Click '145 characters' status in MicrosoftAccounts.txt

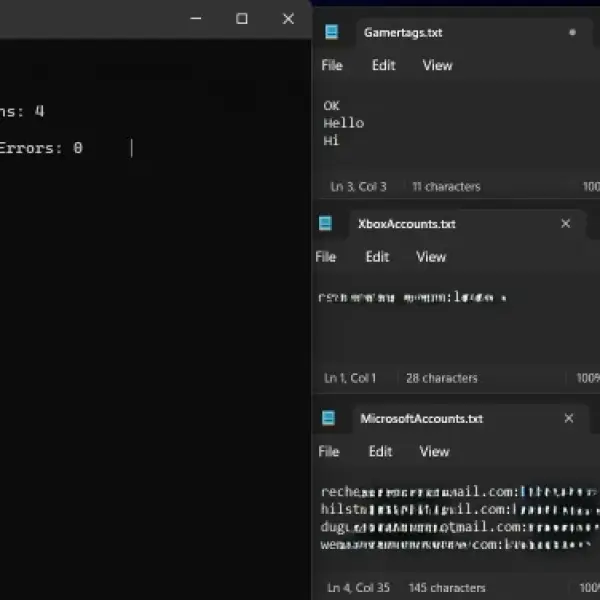[447, 588]
